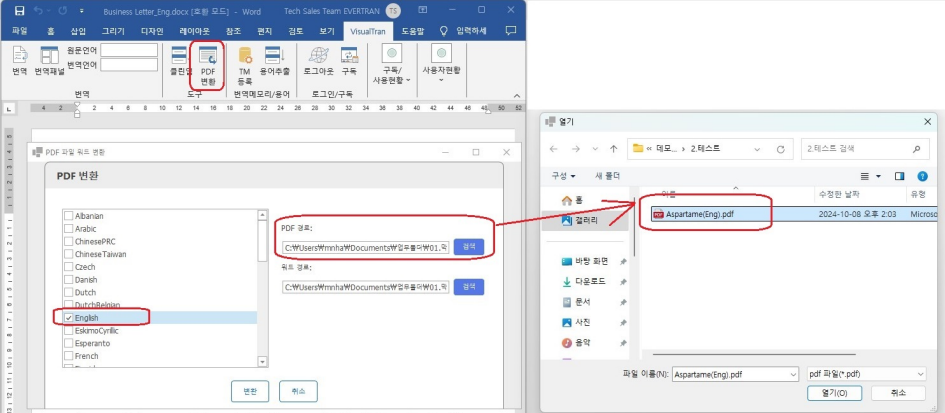
Task: Switch to the 디자인 ribbon tab
Action: click(x=152, y=31)
